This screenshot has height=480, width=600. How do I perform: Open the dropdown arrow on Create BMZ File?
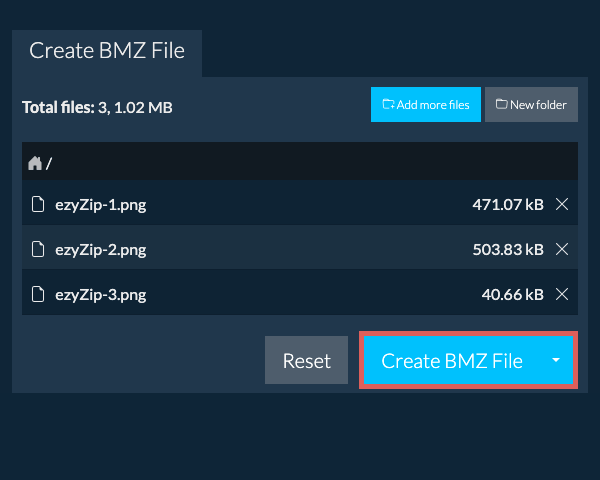[x=556, y=360]
